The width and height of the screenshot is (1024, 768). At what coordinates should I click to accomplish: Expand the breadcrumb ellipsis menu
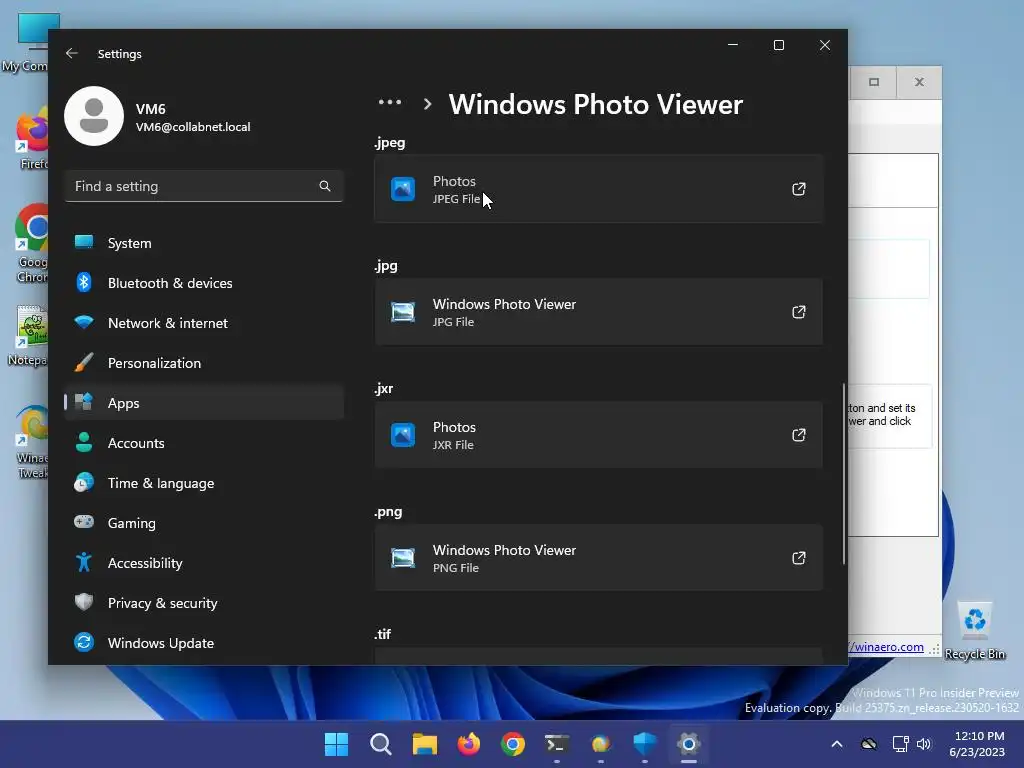390,103
